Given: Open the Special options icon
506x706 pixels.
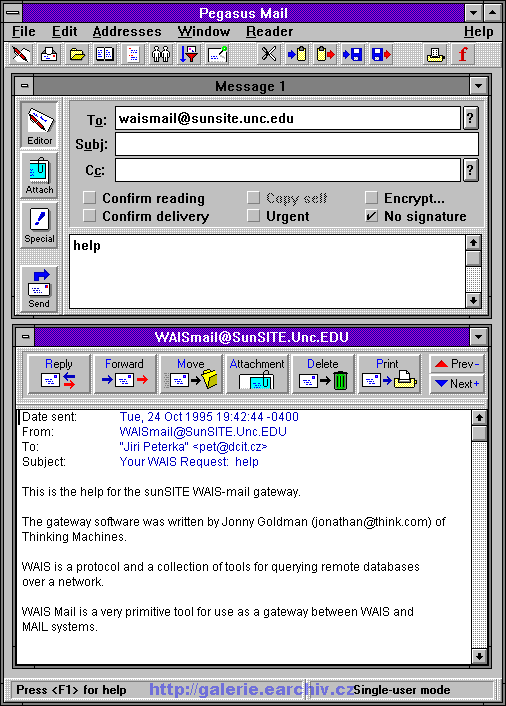Looking at the screenshot, I should tap(39, 225).
